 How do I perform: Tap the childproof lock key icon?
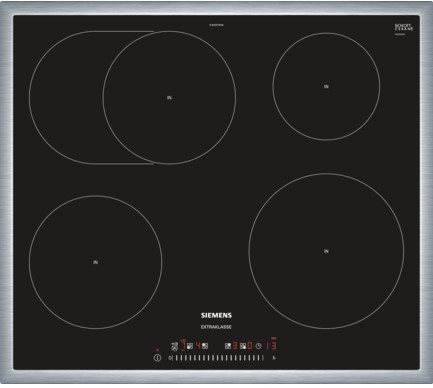[174, 347]
